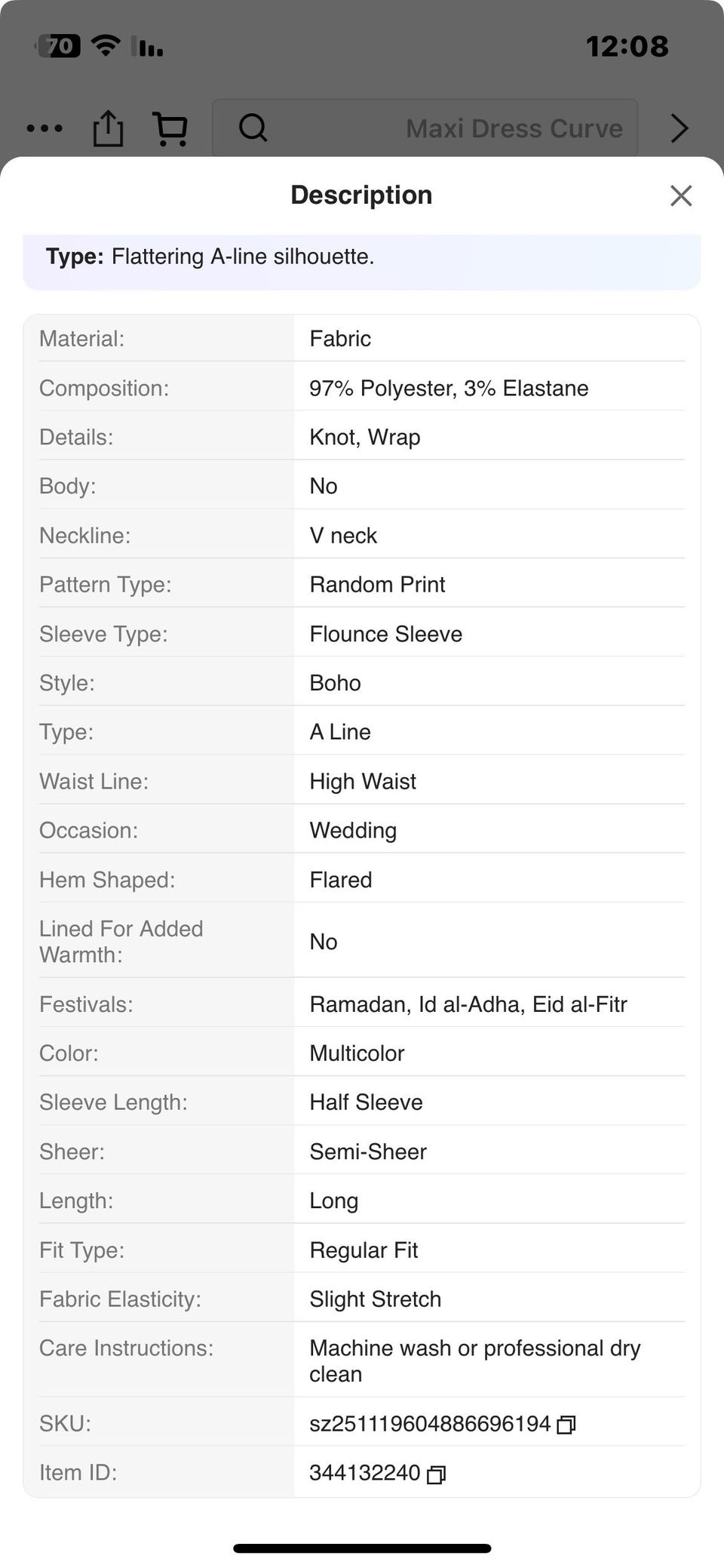The image size is (724, 1568).
Task: Open the shopping cart icon
Action: 170,128
